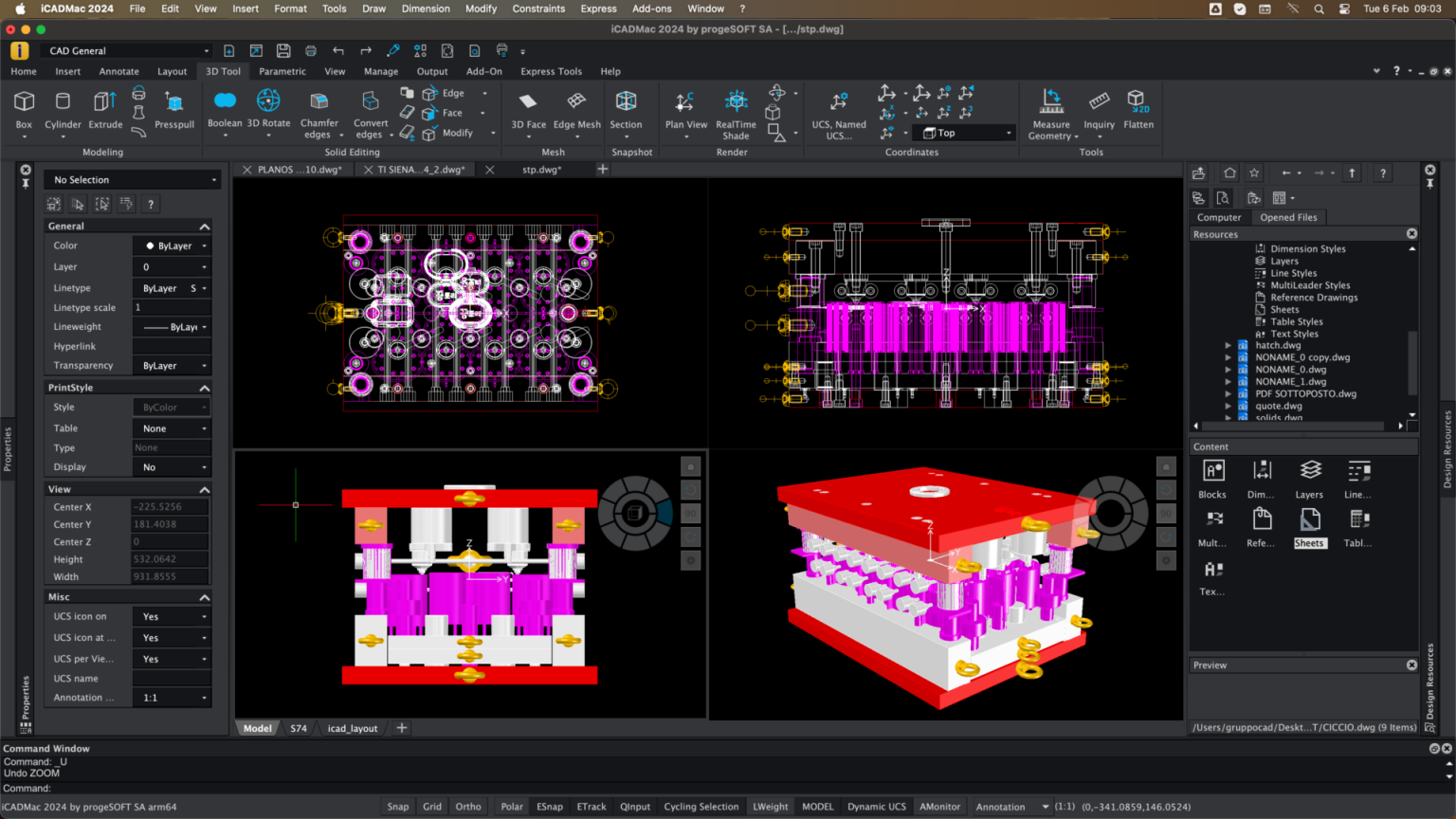Click the Measure Geometry tool
This screenshot has height=819, width=1456.
point(1051,114)
